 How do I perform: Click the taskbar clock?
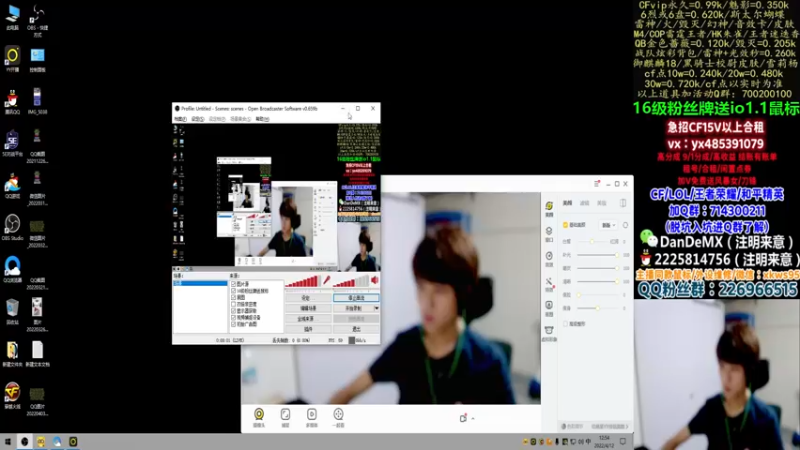[x=604, y=442]
